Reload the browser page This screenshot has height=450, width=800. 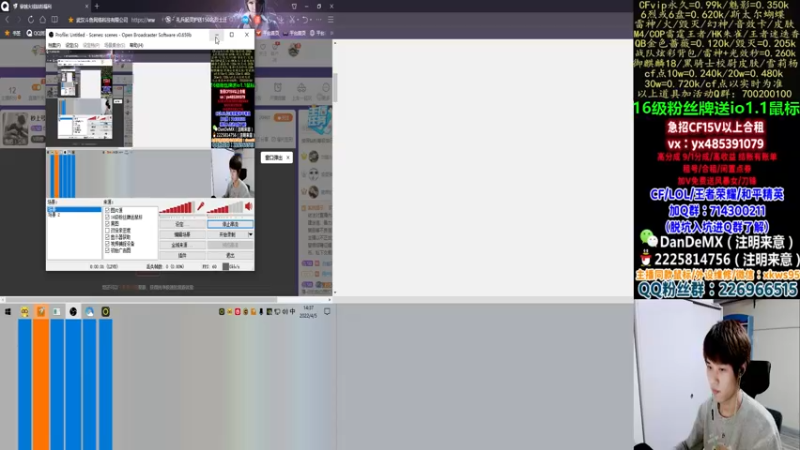click(31, 20)
